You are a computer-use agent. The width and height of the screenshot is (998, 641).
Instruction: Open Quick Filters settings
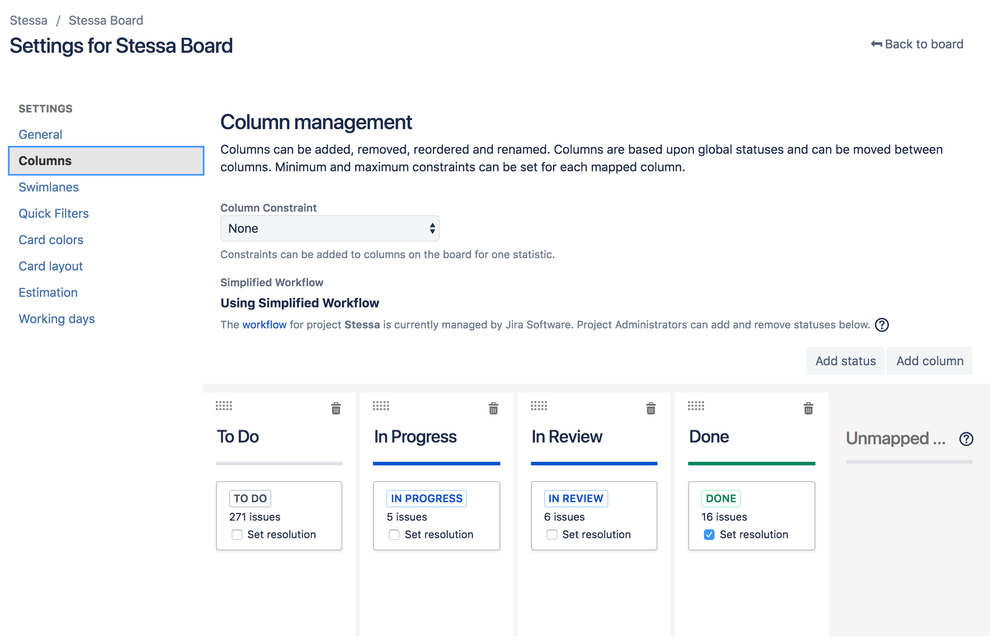coord(53,213)
